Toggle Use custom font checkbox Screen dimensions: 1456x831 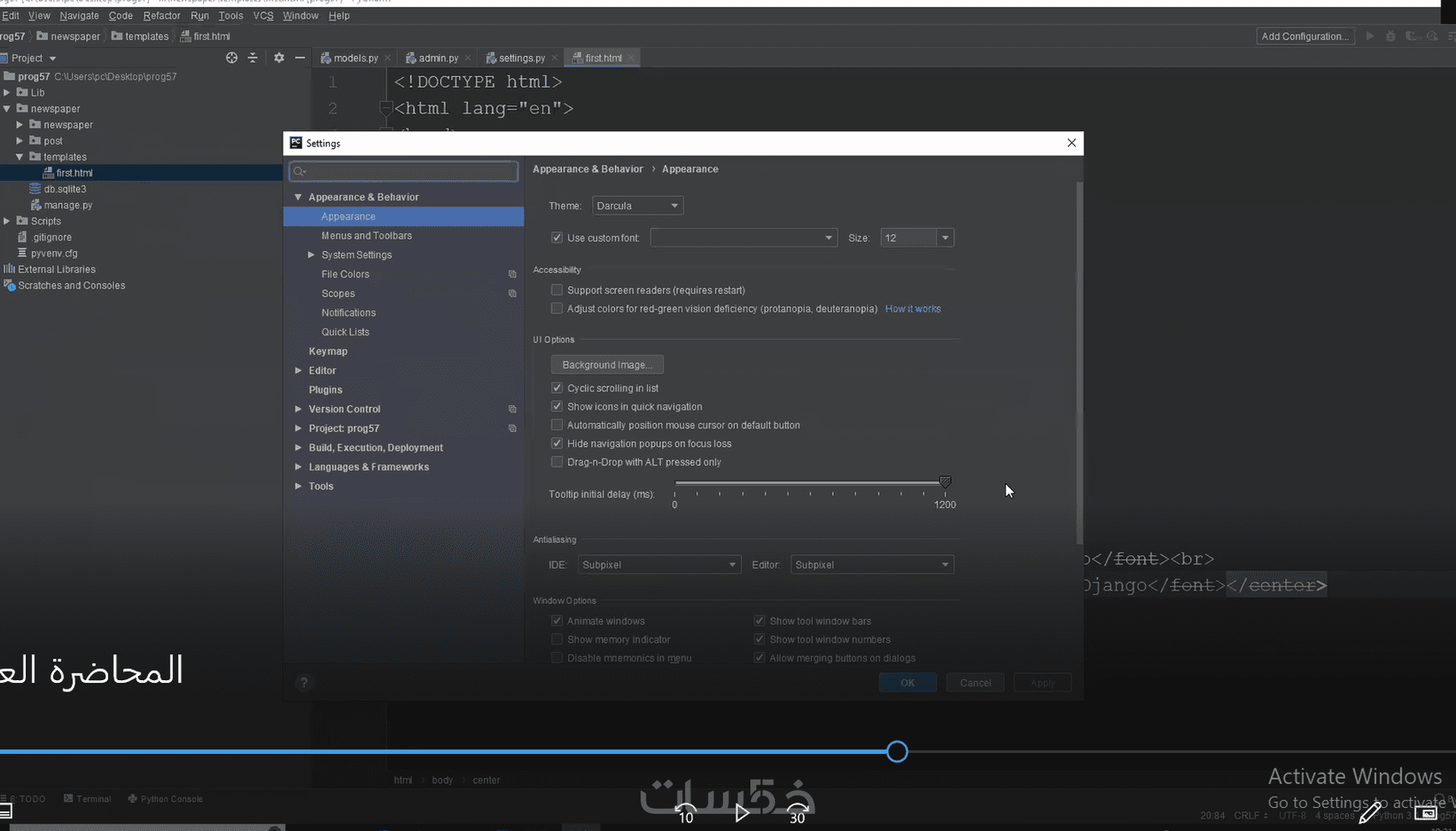tap(557, 238)
